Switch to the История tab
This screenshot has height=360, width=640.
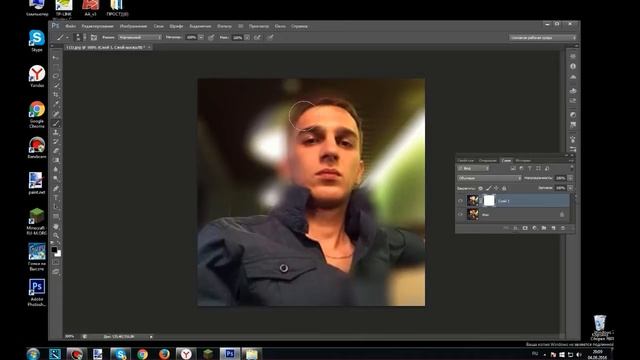pyautogui.click(x=523, y=160)
